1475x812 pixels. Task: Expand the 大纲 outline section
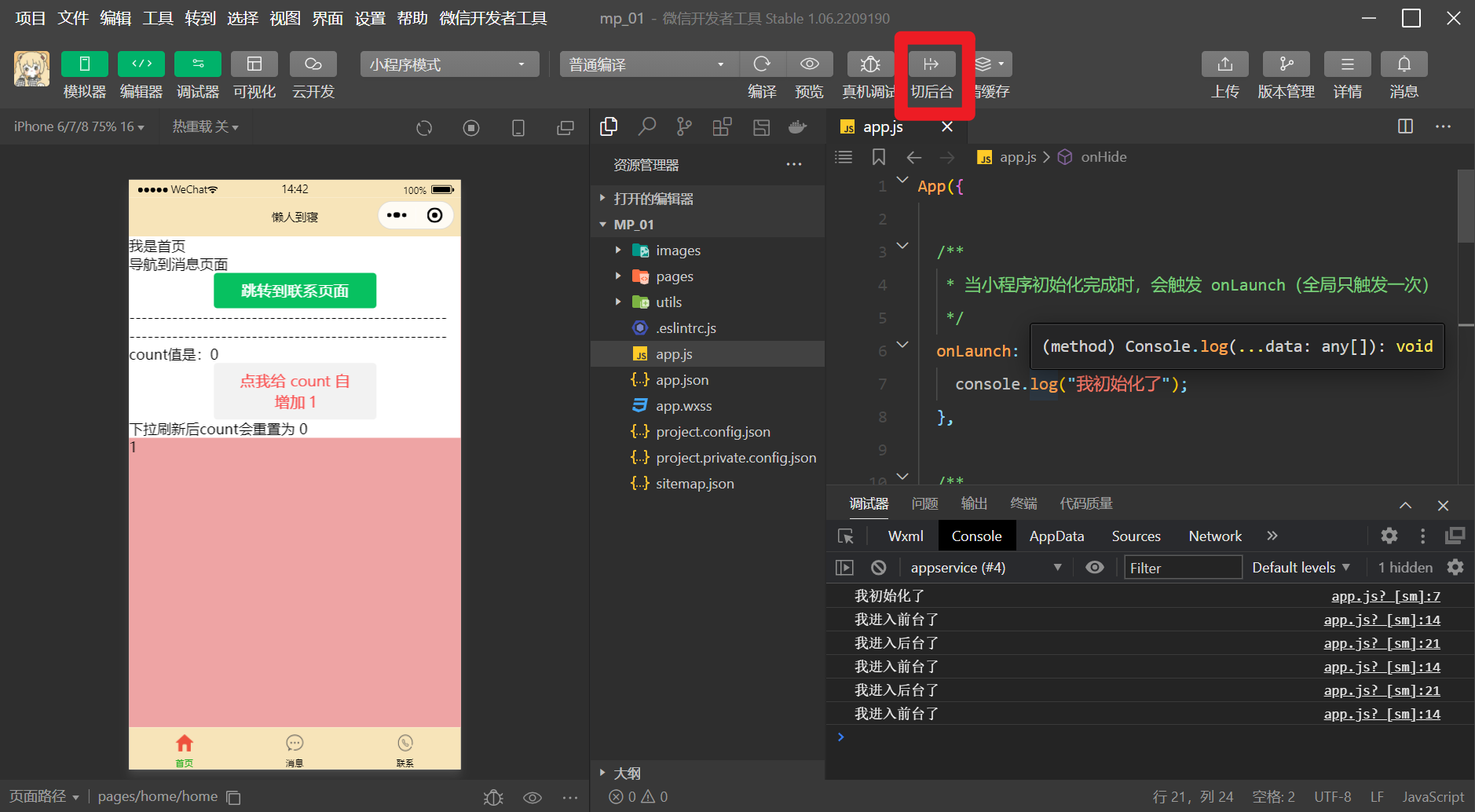tap(708, 773)
